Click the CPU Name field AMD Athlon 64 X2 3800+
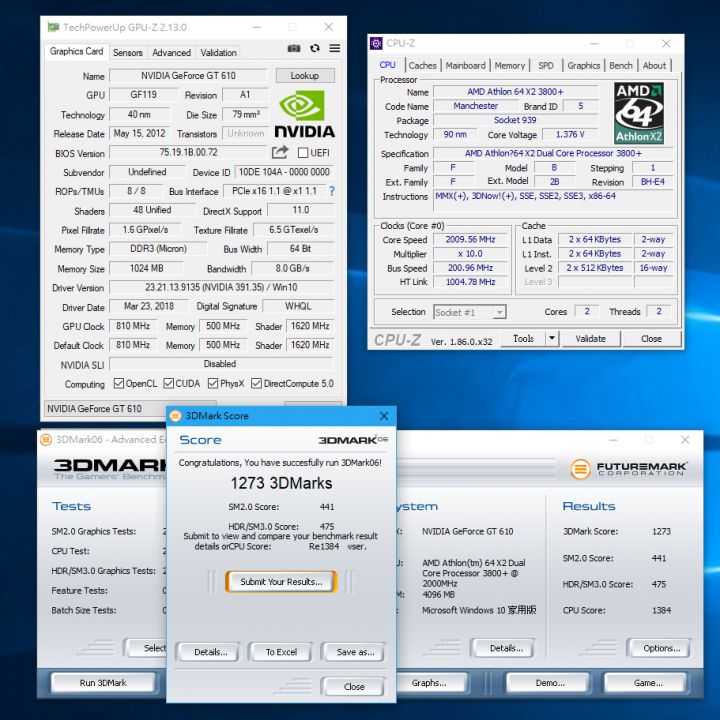The height and width of the screenshot is (720, 720). (x=515, y=92)
